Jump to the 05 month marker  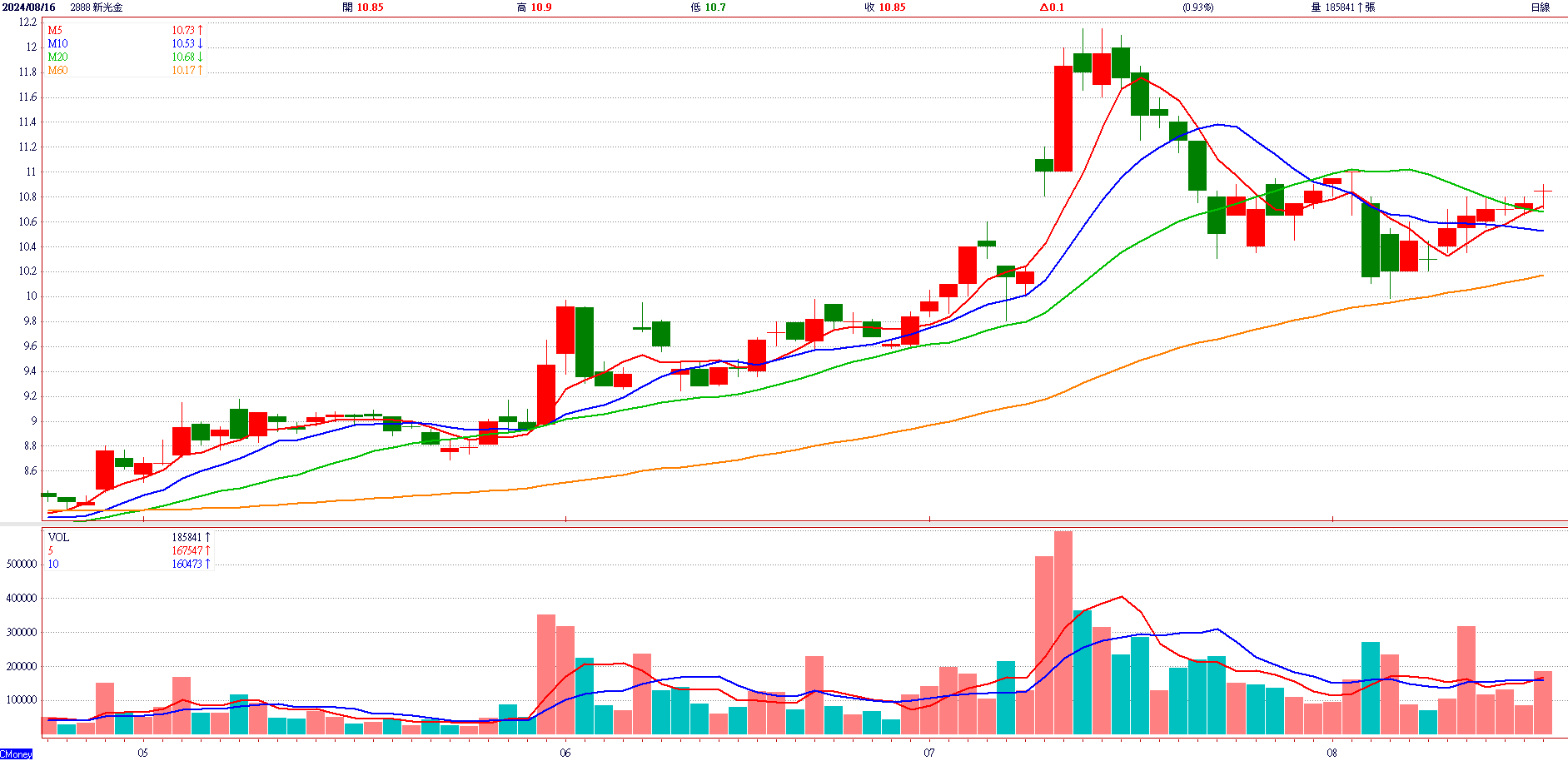143,753
